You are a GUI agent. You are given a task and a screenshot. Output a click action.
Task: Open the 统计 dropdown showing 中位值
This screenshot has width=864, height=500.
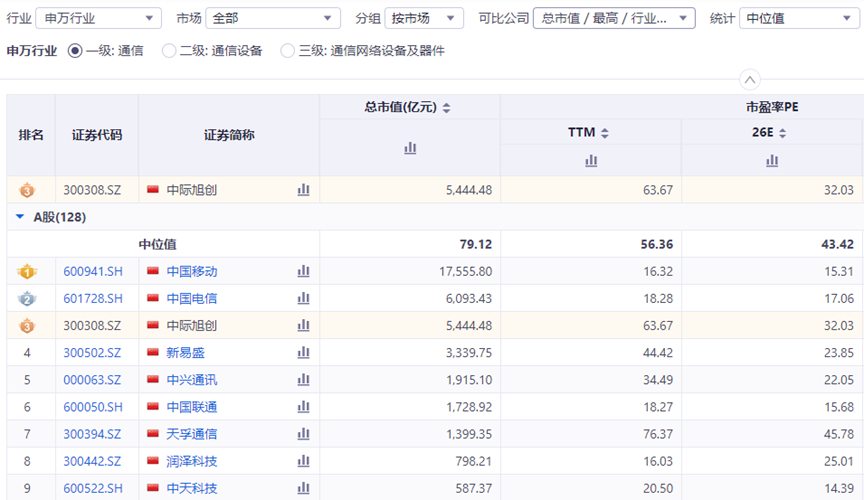click(x=796, y=18)
